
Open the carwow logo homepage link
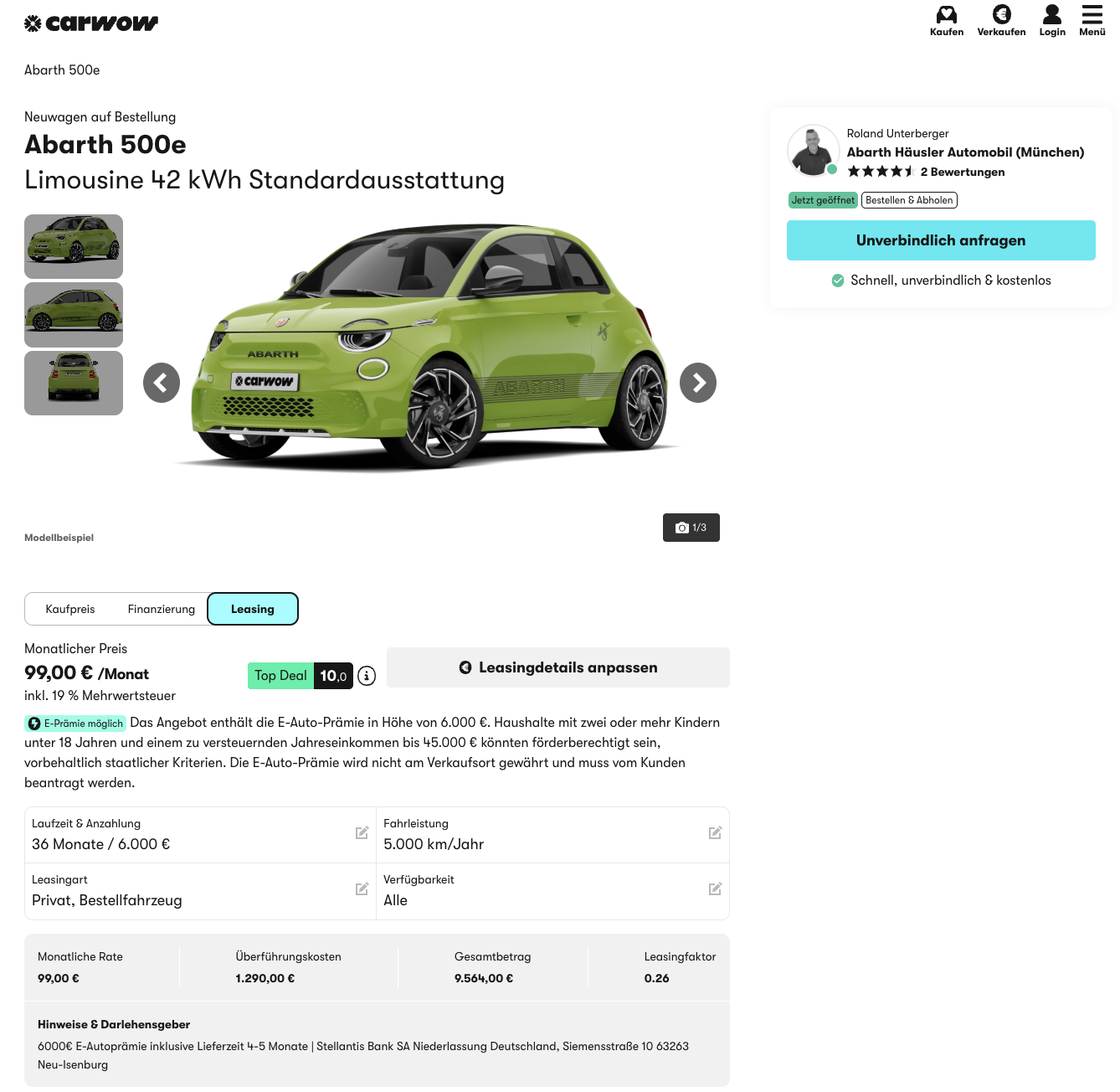point(91,23)
